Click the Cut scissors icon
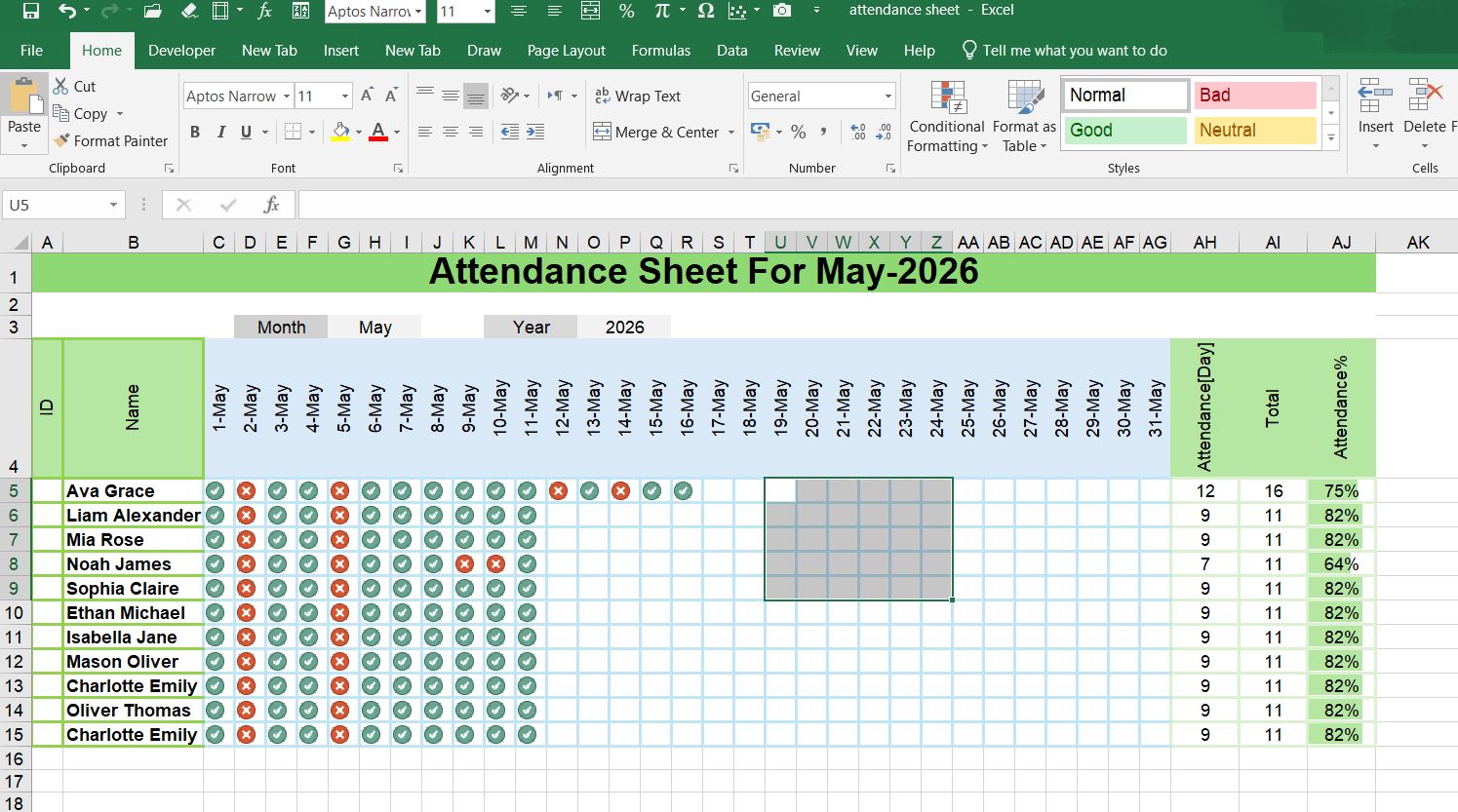1458x812 pixels. [x=60, y=86]
